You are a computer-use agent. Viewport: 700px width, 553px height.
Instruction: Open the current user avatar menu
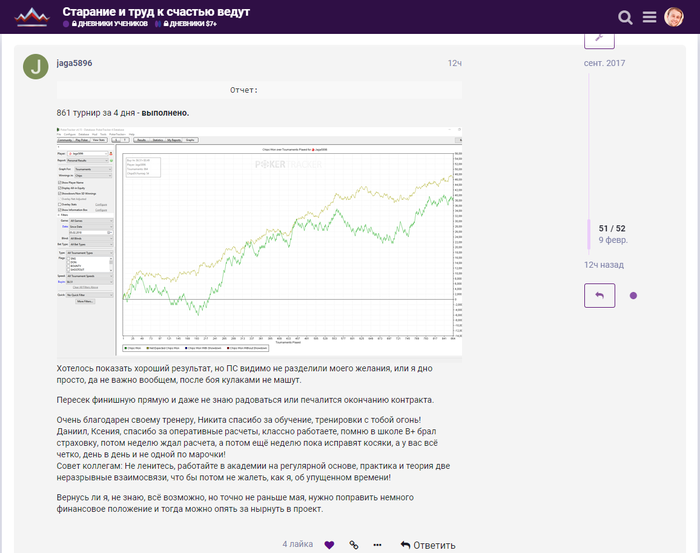click(x=674, y=17)
